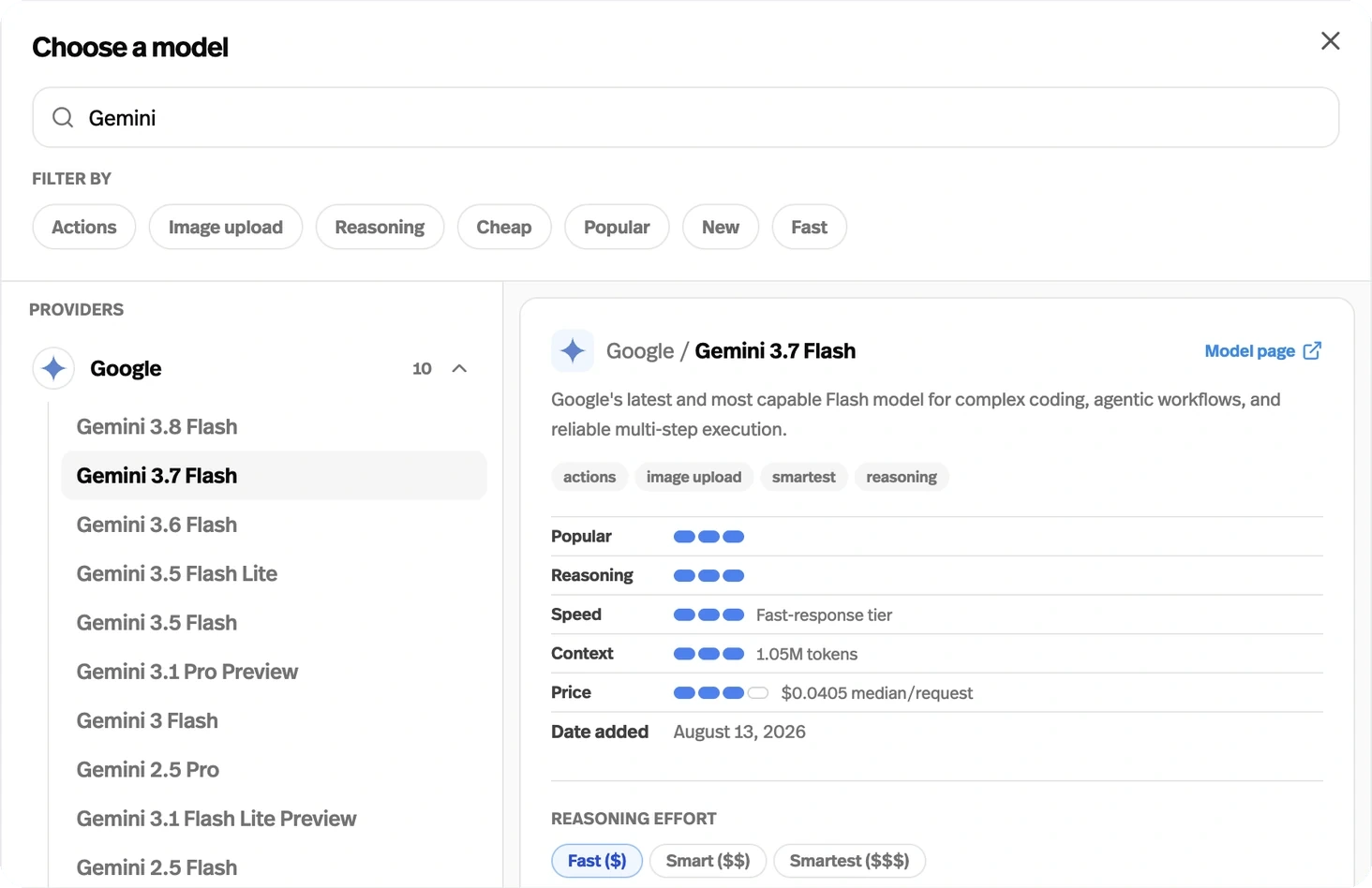Click the provider model count "10"
1372x888 pixels.
[x=422, y=368]
